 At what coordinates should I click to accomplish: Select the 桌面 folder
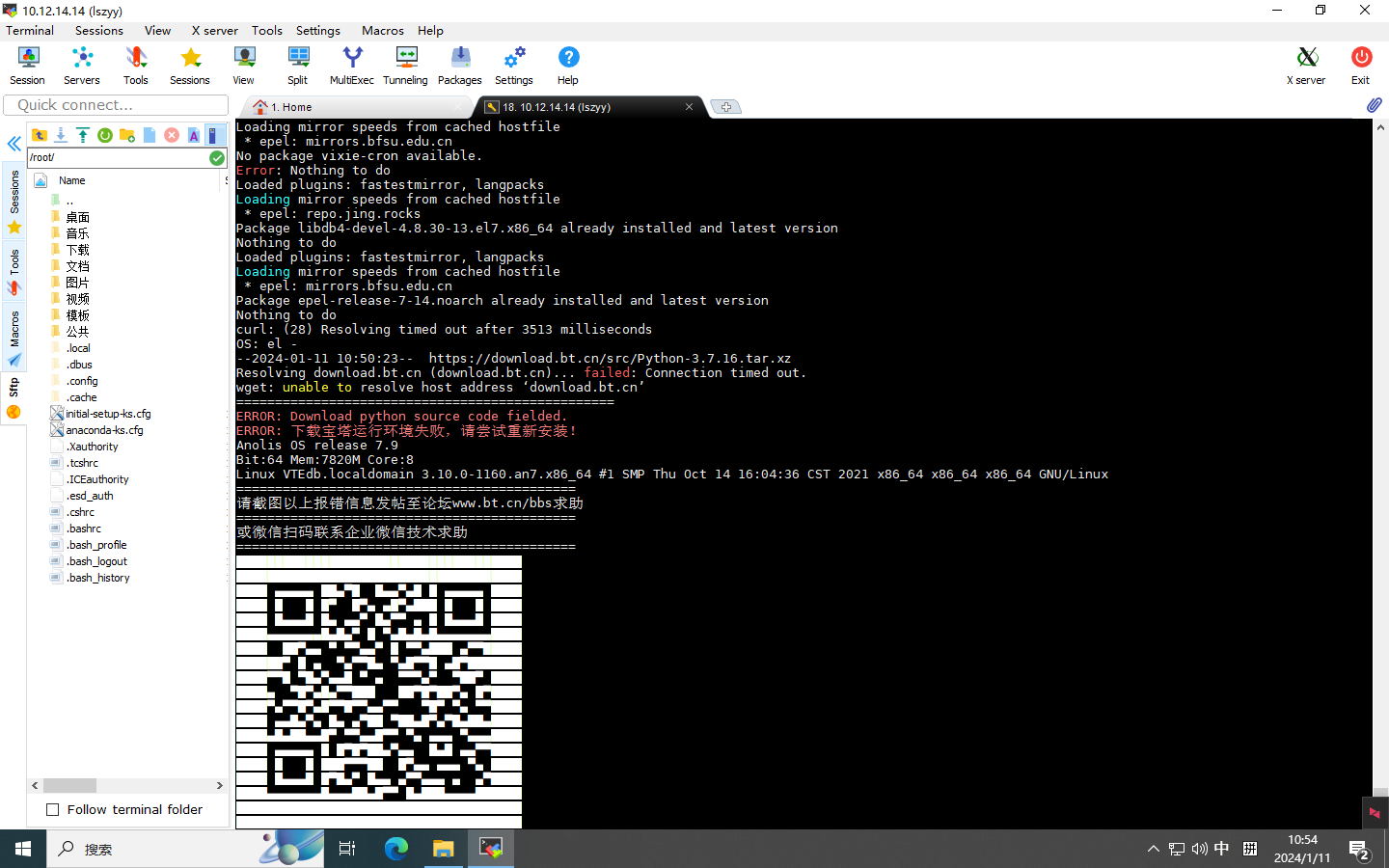[77, 217]
